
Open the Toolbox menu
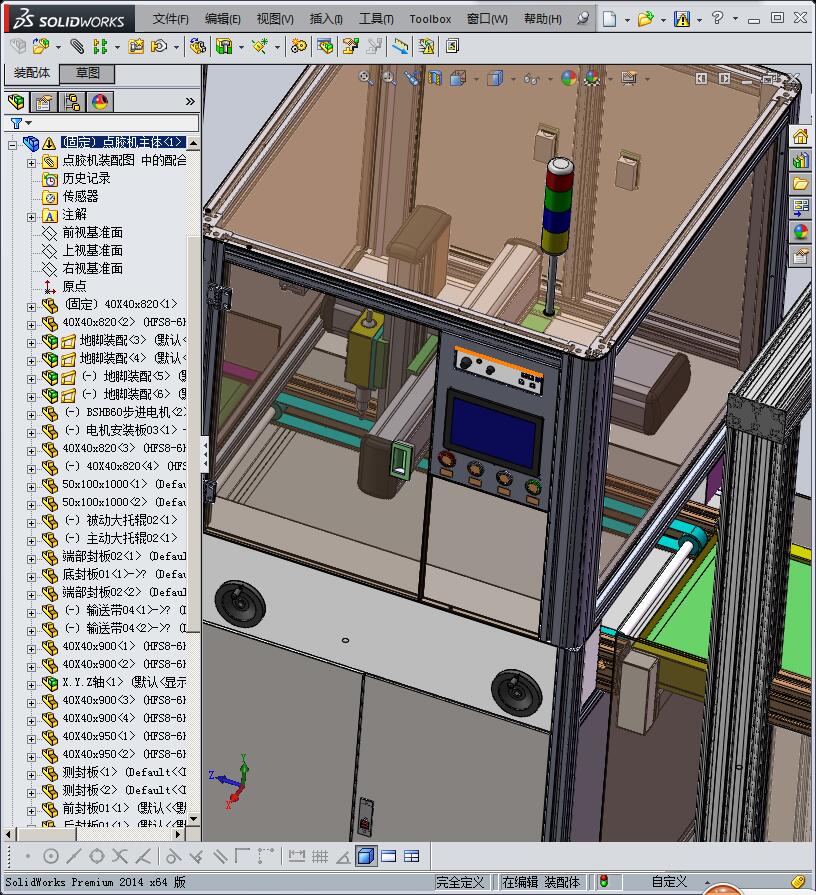[430, 19]
